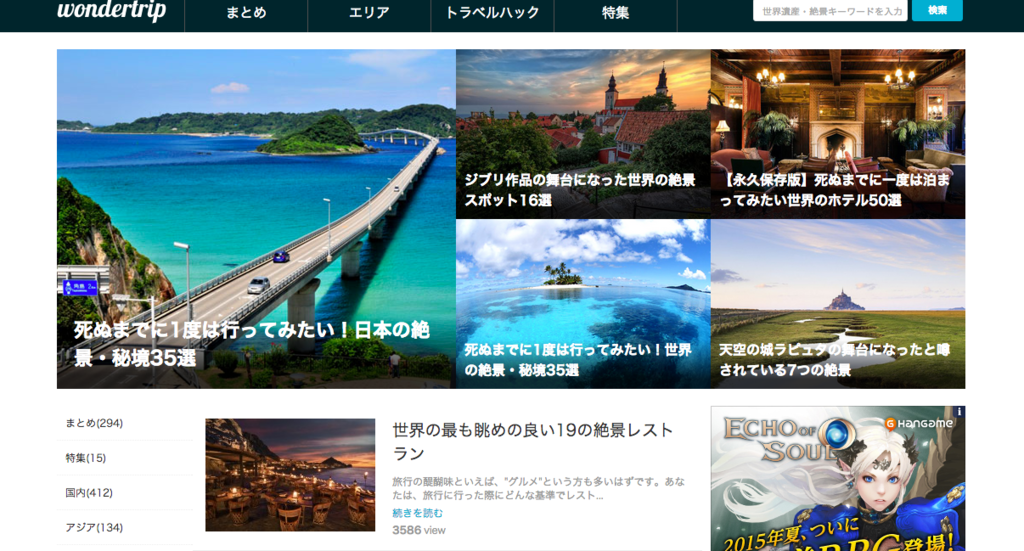Viewport: 1024px width, 551px height.
Task: Focus the keyword search input field
Action: pos(830,10)
